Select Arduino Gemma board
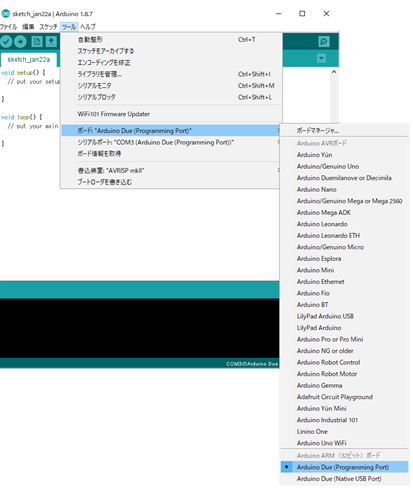The height and width of the screenshot is (488, 413). point(344,385)
